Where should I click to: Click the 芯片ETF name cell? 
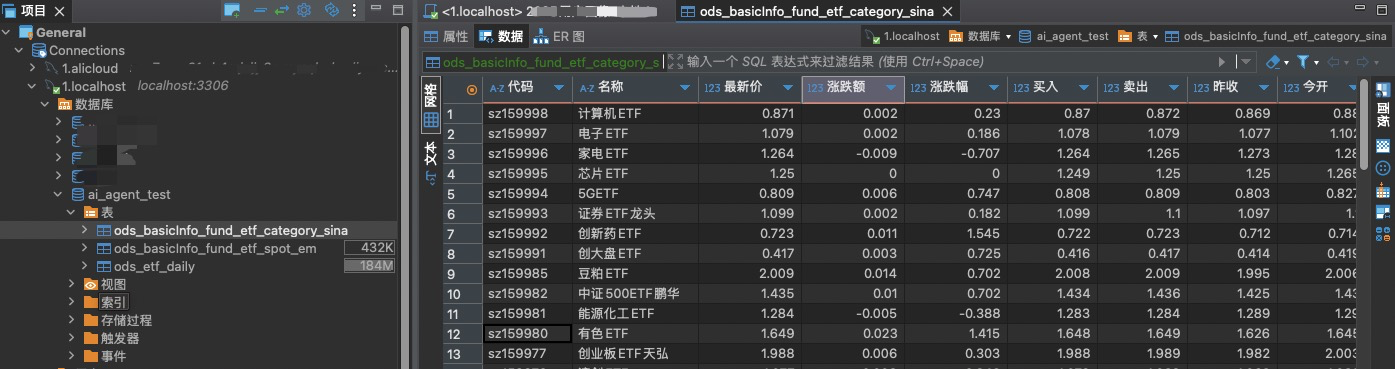[x=636, y=173]
